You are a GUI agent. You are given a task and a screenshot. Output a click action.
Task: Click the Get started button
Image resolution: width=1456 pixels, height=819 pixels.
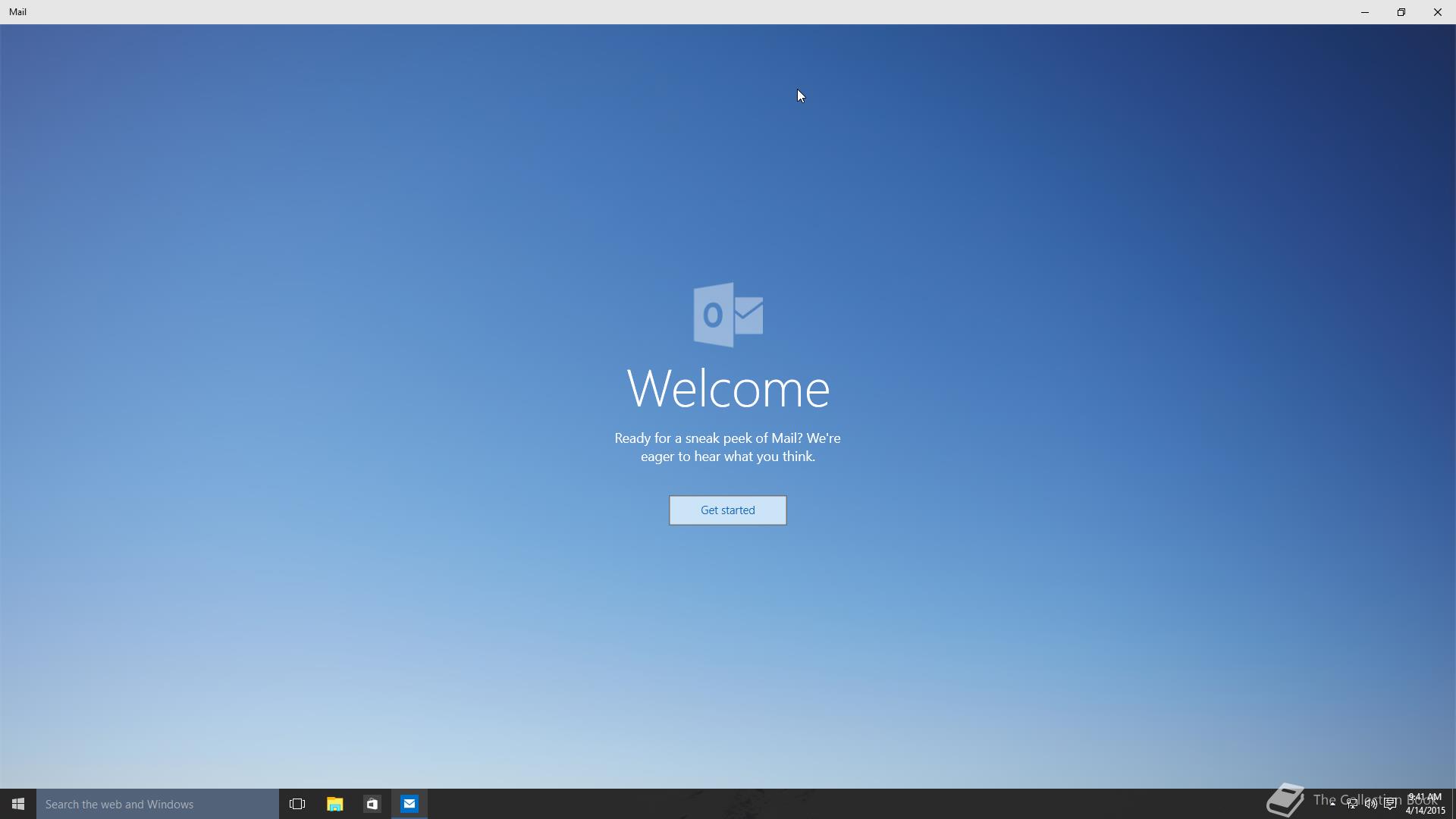click(727, 510)
